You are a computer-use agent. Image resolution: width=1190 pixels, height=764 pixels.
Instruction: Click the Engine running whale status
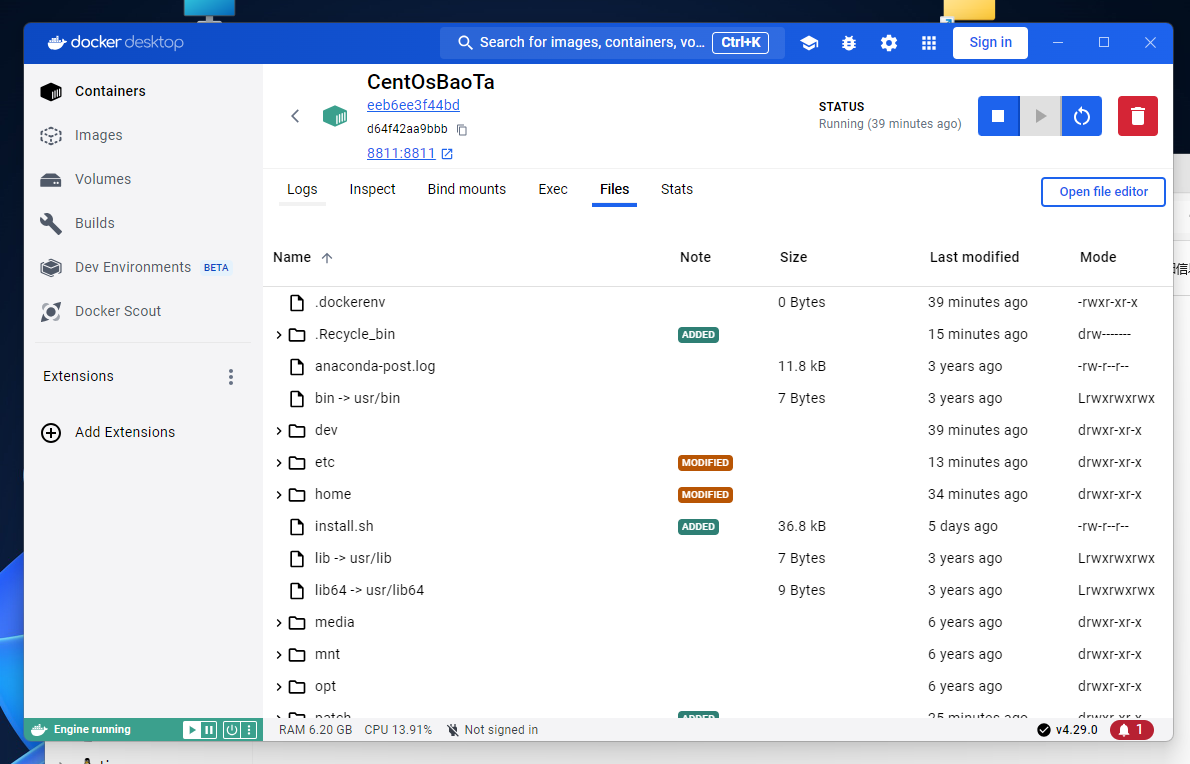80,730
